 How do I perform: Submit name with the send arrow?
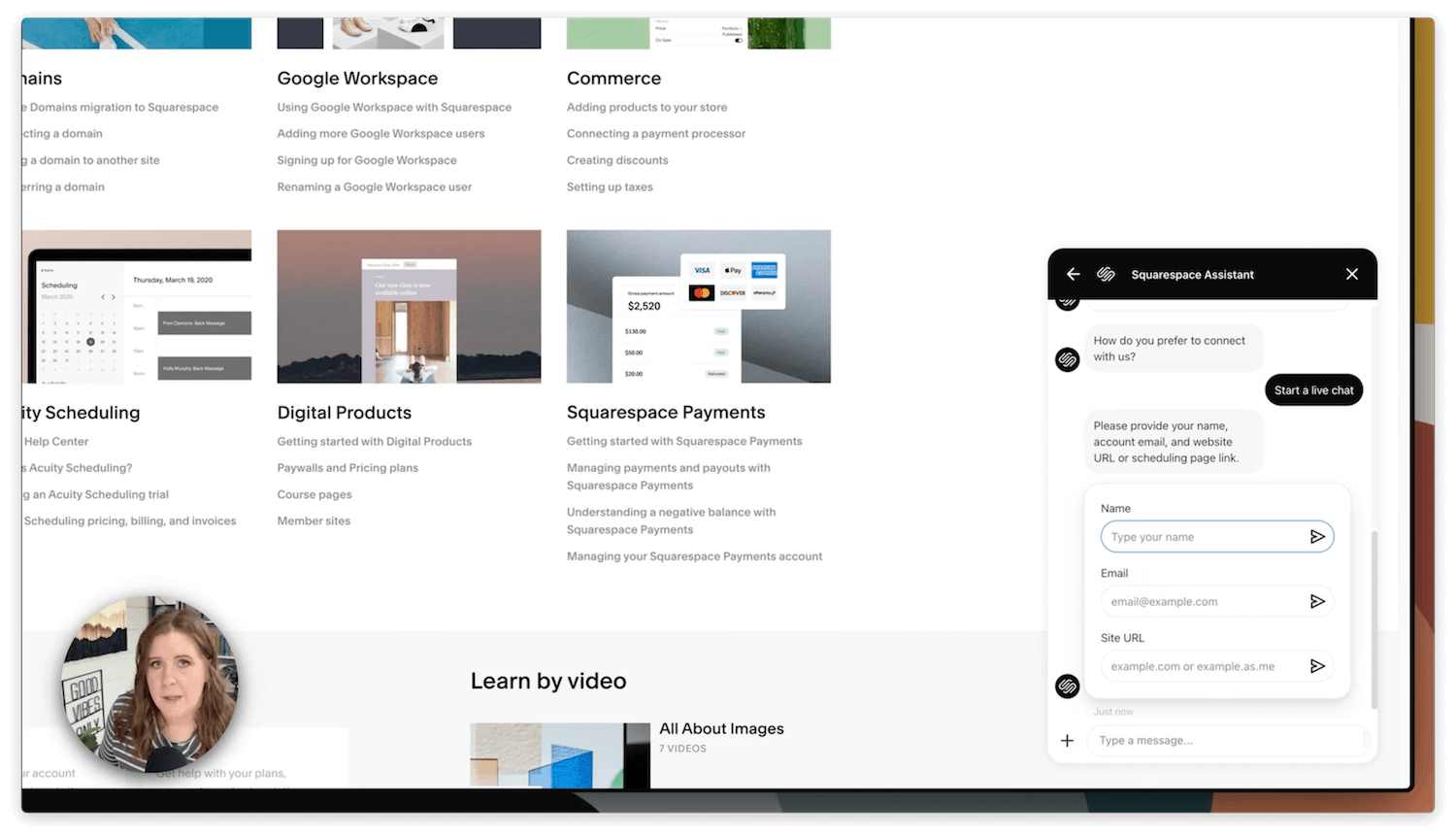[1317, 537]
